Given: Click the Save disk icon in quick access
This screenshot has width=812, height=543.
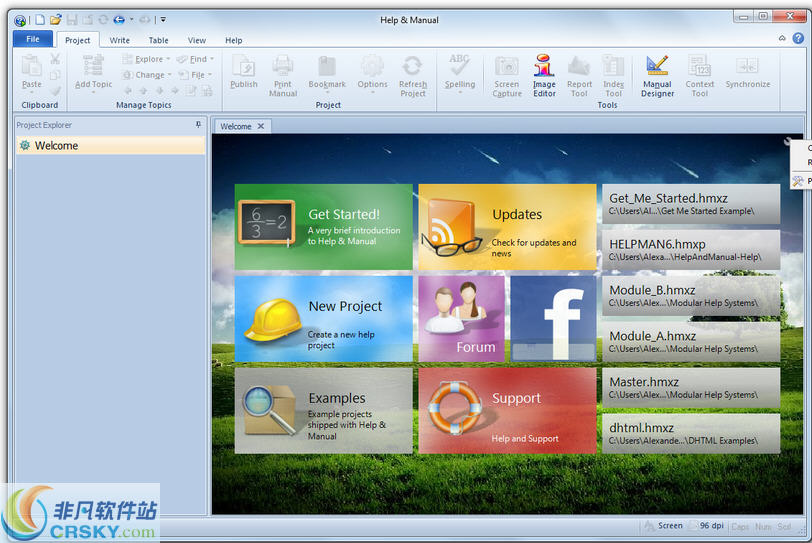Looking at the screenshot, I should coord(71,20).
